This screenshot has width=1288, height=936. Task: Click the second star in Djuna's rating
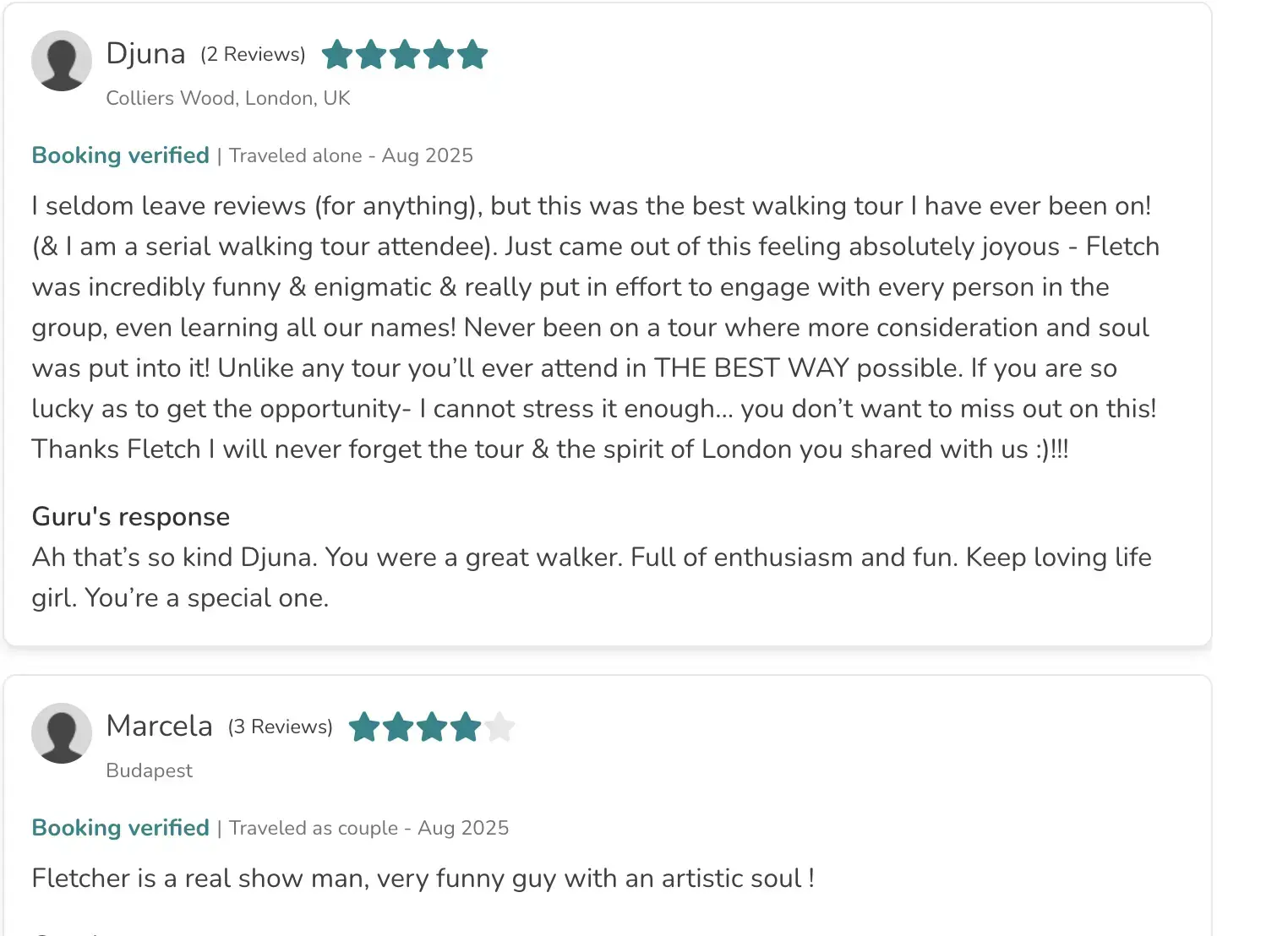coord(371,55)
